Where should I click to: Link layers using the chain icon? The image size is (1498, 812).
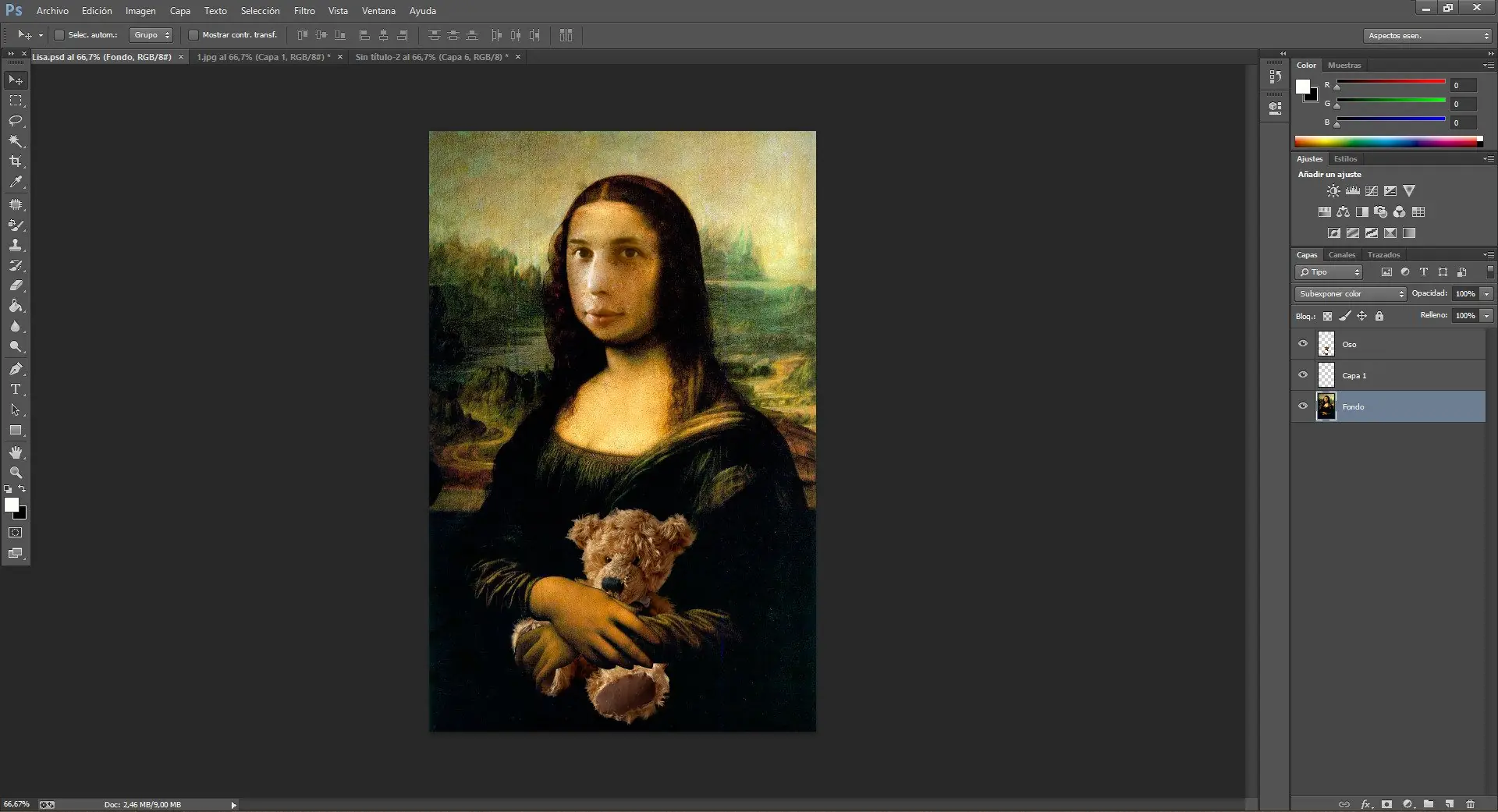click(1344, 803)
